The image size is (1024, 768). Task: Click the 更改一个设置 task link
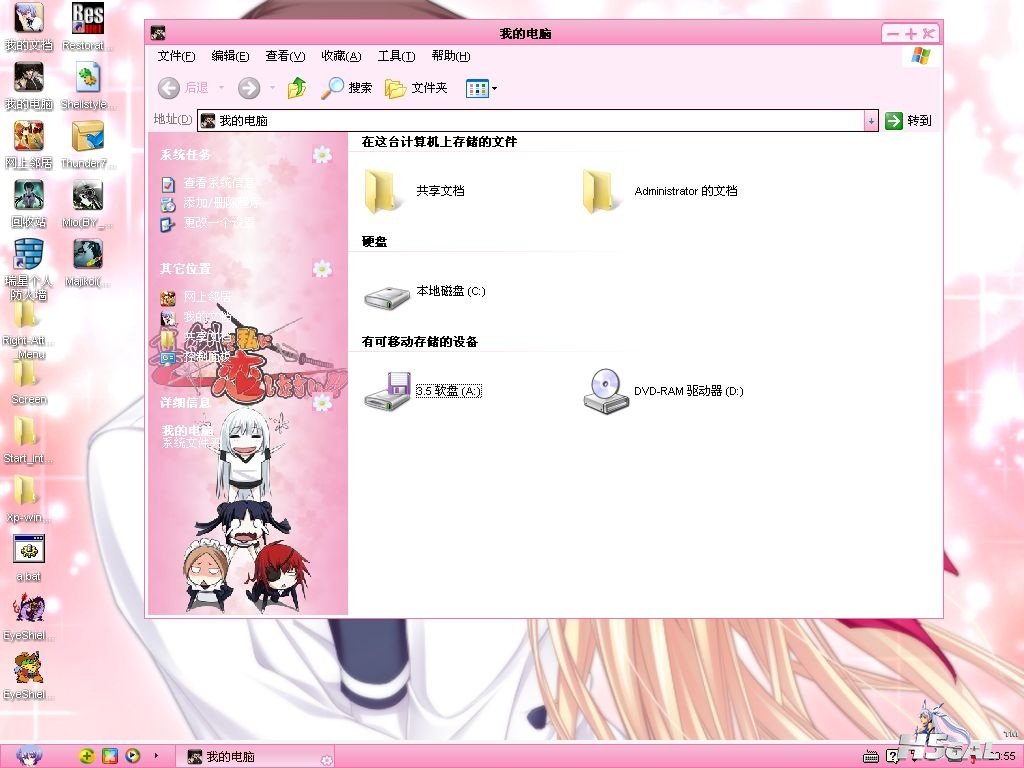(x=208, y=223)
